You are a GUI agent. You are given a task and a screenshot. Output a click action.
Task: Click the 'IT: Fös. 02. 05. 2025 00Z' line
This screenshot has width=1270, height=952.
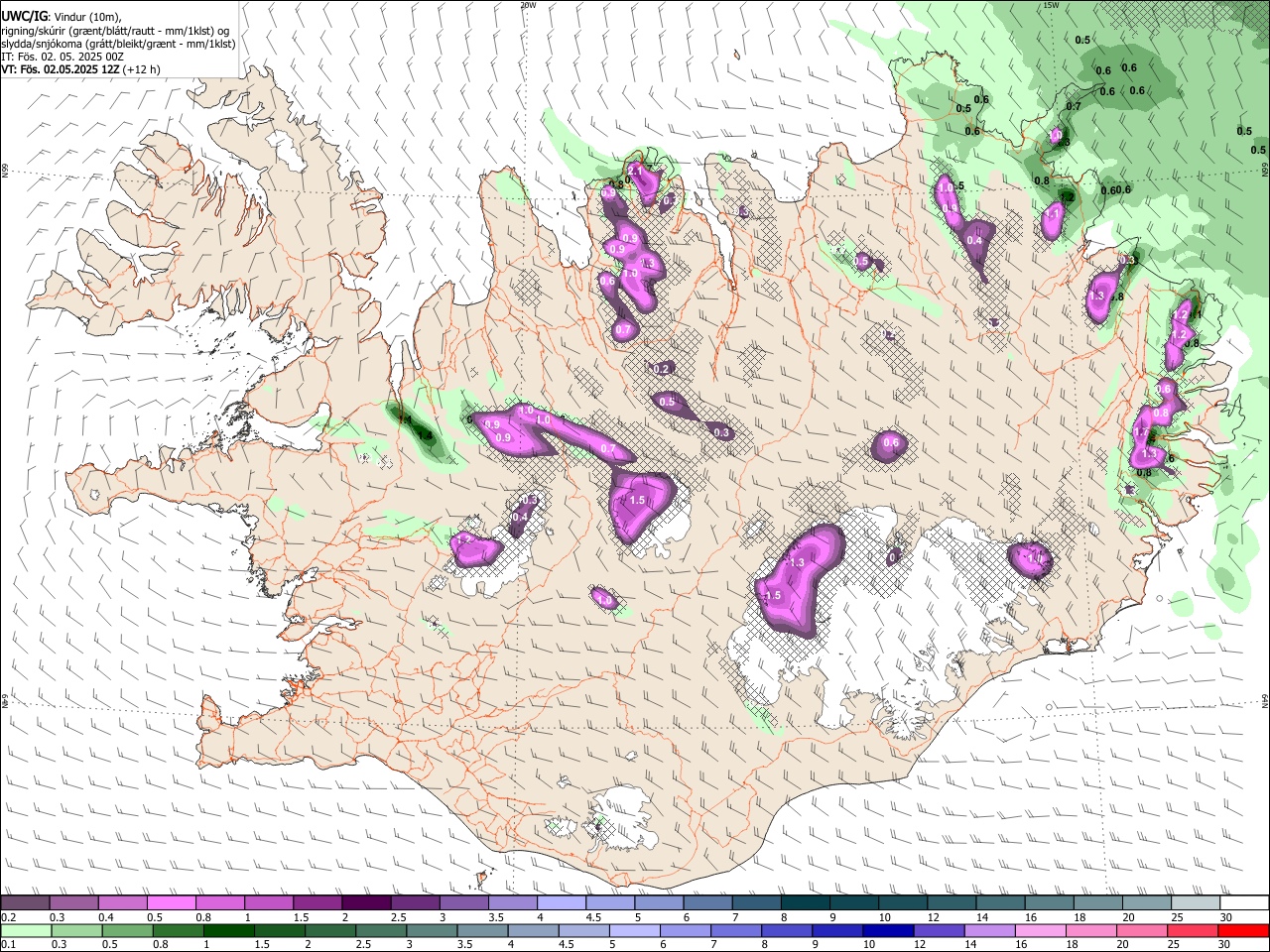(63, 57)
